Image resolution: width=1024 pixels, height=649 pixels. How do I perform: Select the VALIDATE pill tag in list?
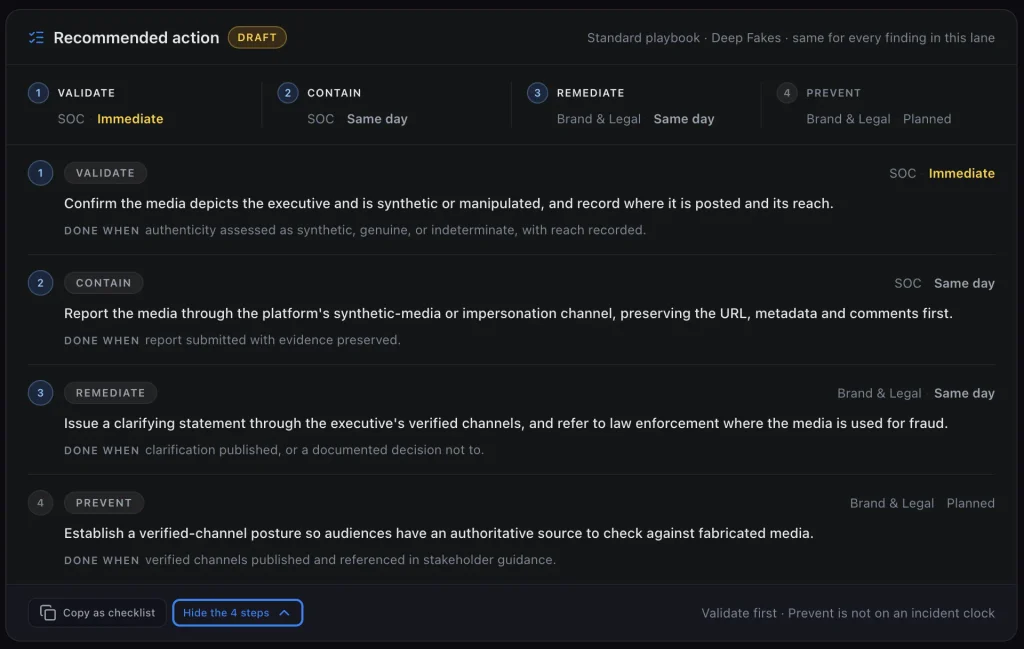point(105,173)
